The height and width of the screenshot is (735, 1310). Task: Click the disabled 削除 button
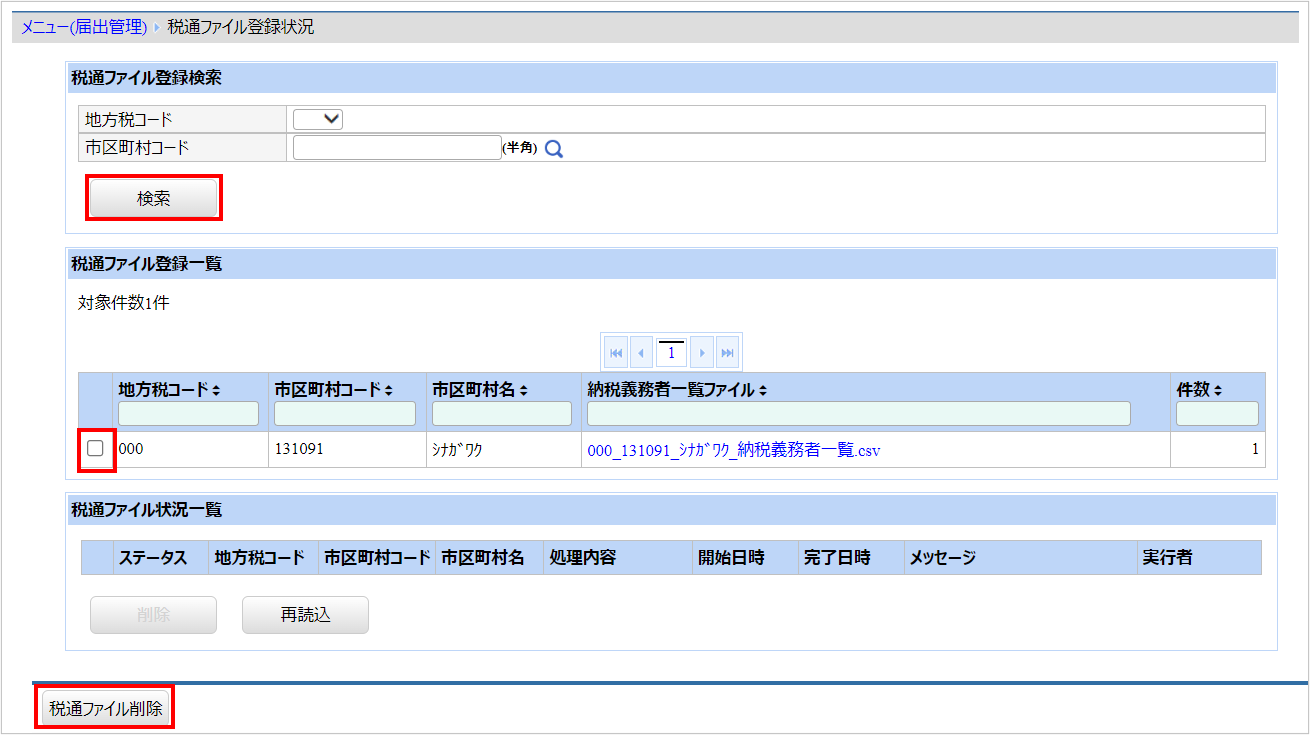153,615
